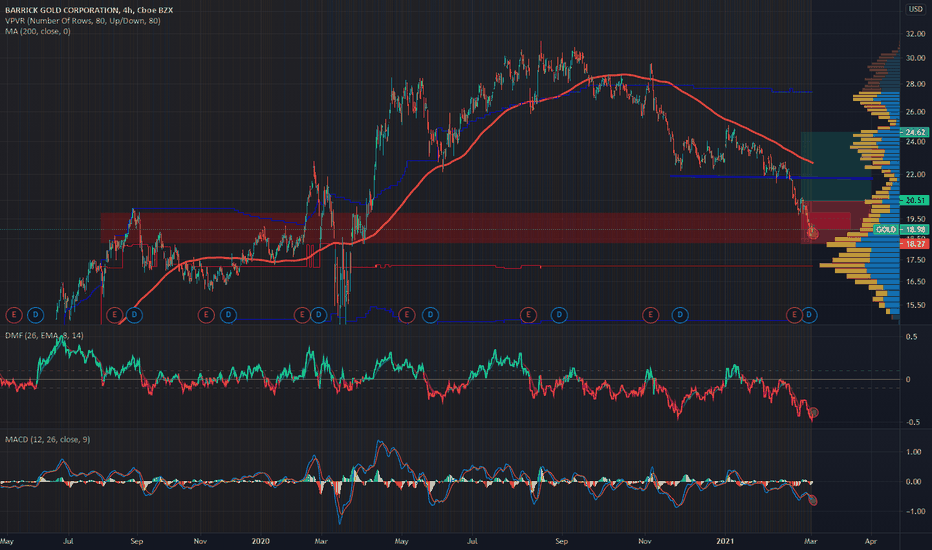Click the rightmost dividend D marker
Image resolution: width=932 pixels, height=550 pixels.
point(809,315)
